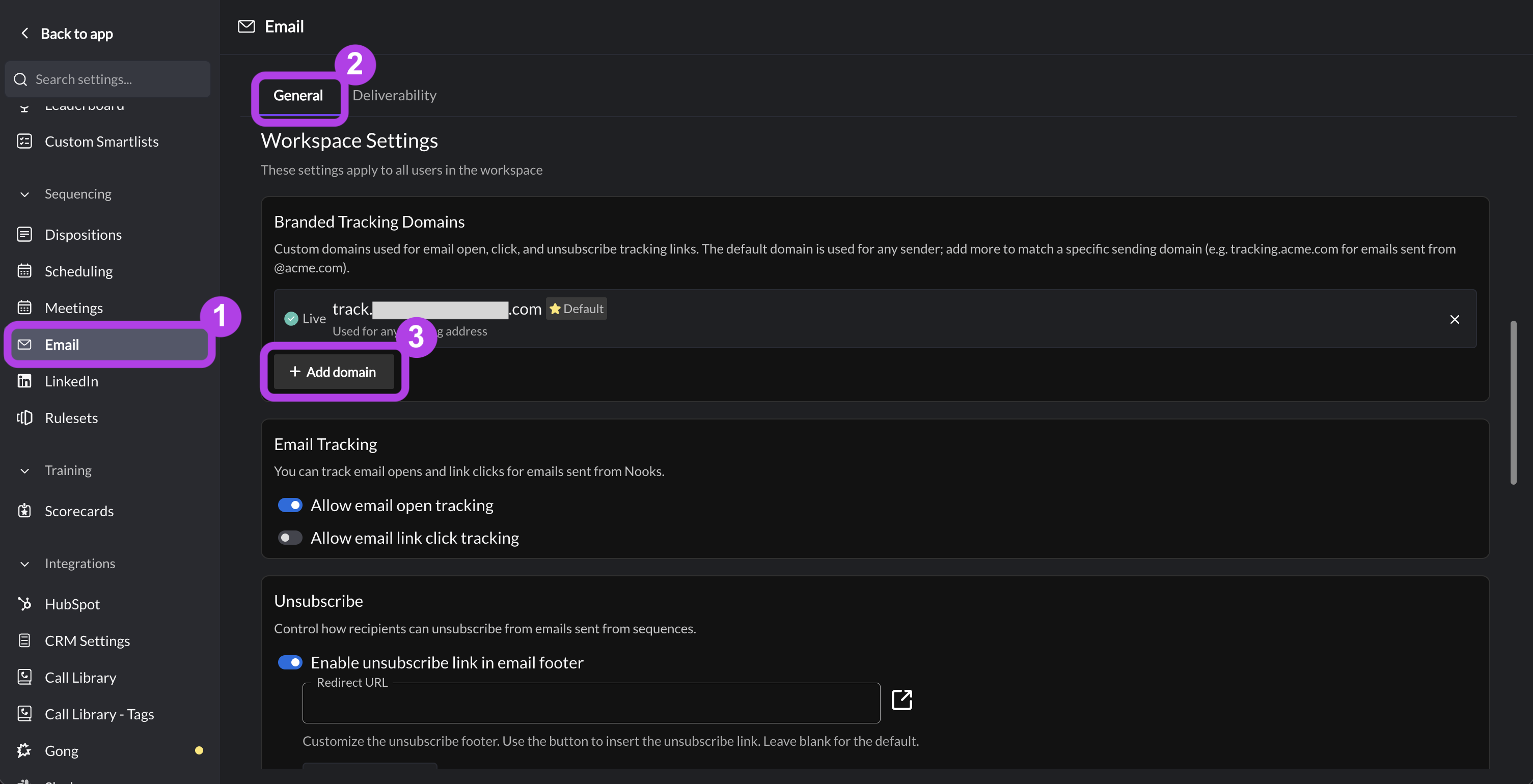The width and height of the screenshot is (1533, 784).
Task: Click the Custom Smartlists icon
Action: [24, 141]
